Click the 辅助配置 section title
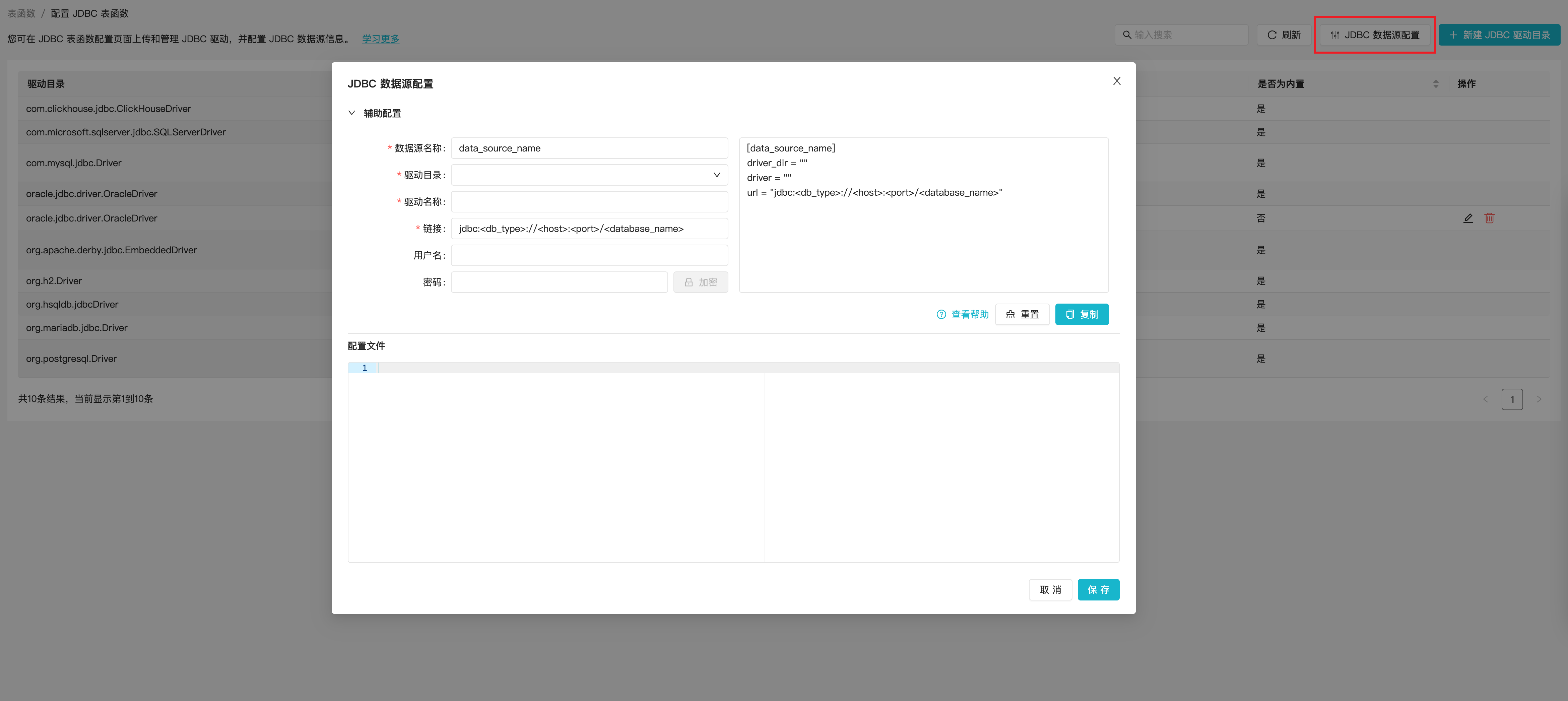Viewport: 1568px width, 701px height. click(382, 113)
